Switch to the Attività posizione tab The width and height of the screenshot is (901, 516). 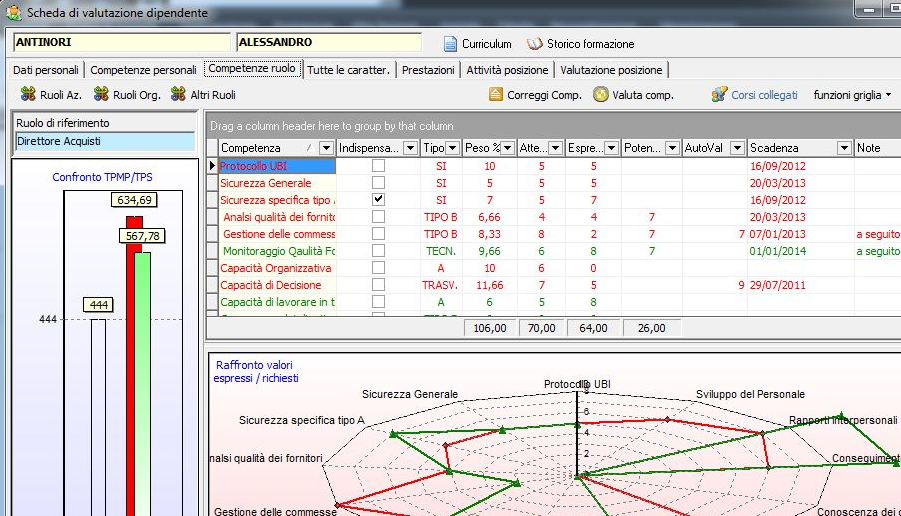(x=507, y=70)
